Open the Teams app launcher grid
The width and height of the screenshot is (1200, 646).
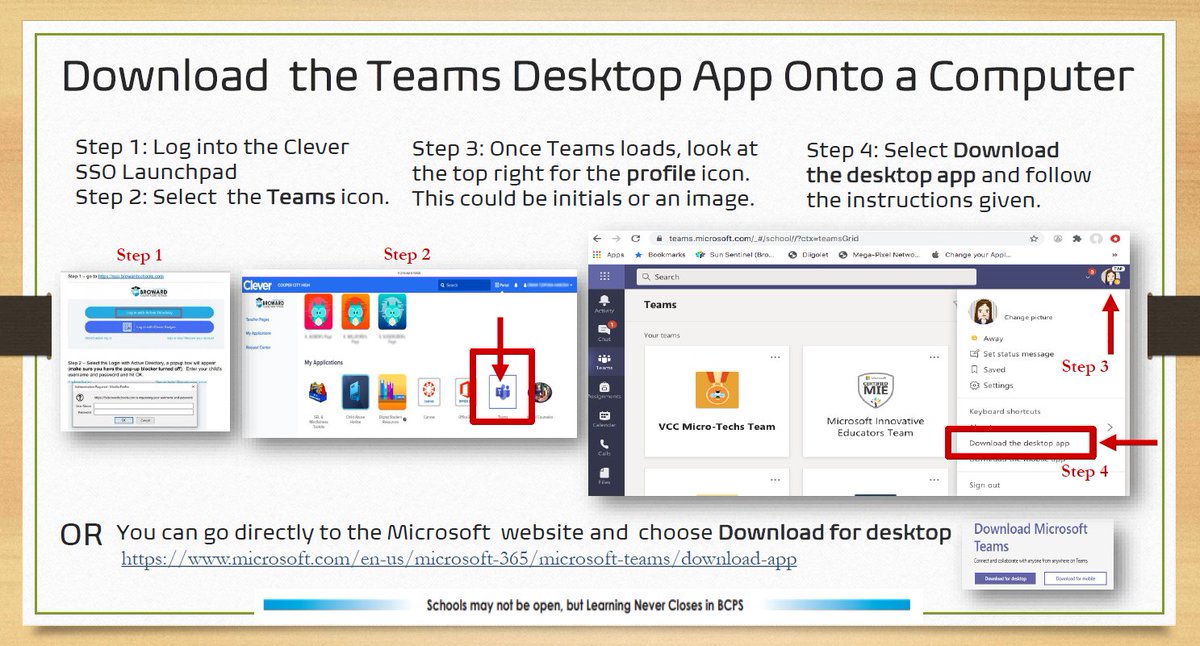coord(604,276)
